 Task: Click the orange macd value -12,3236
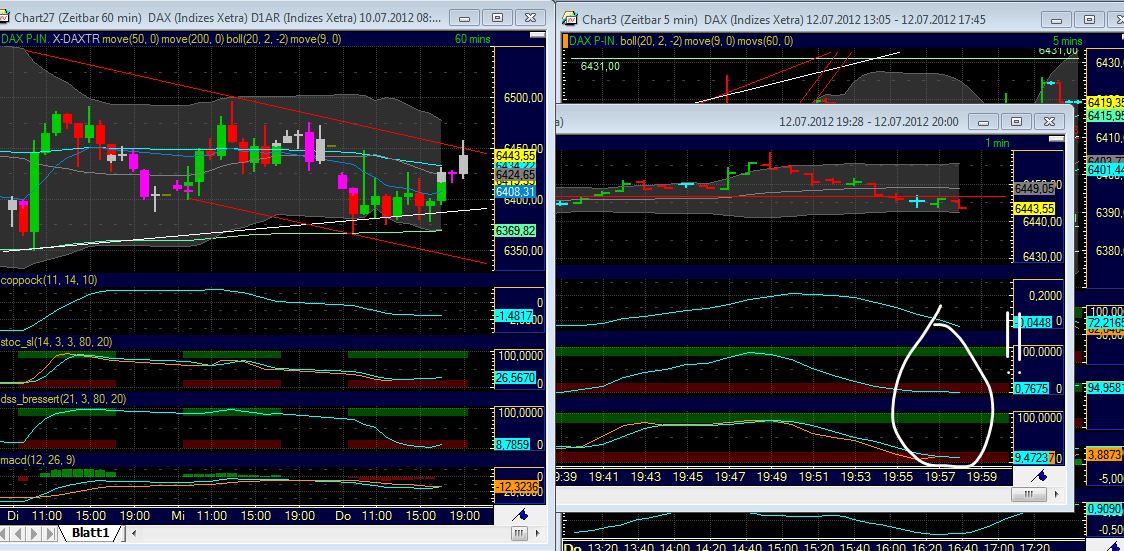[515, 487]
